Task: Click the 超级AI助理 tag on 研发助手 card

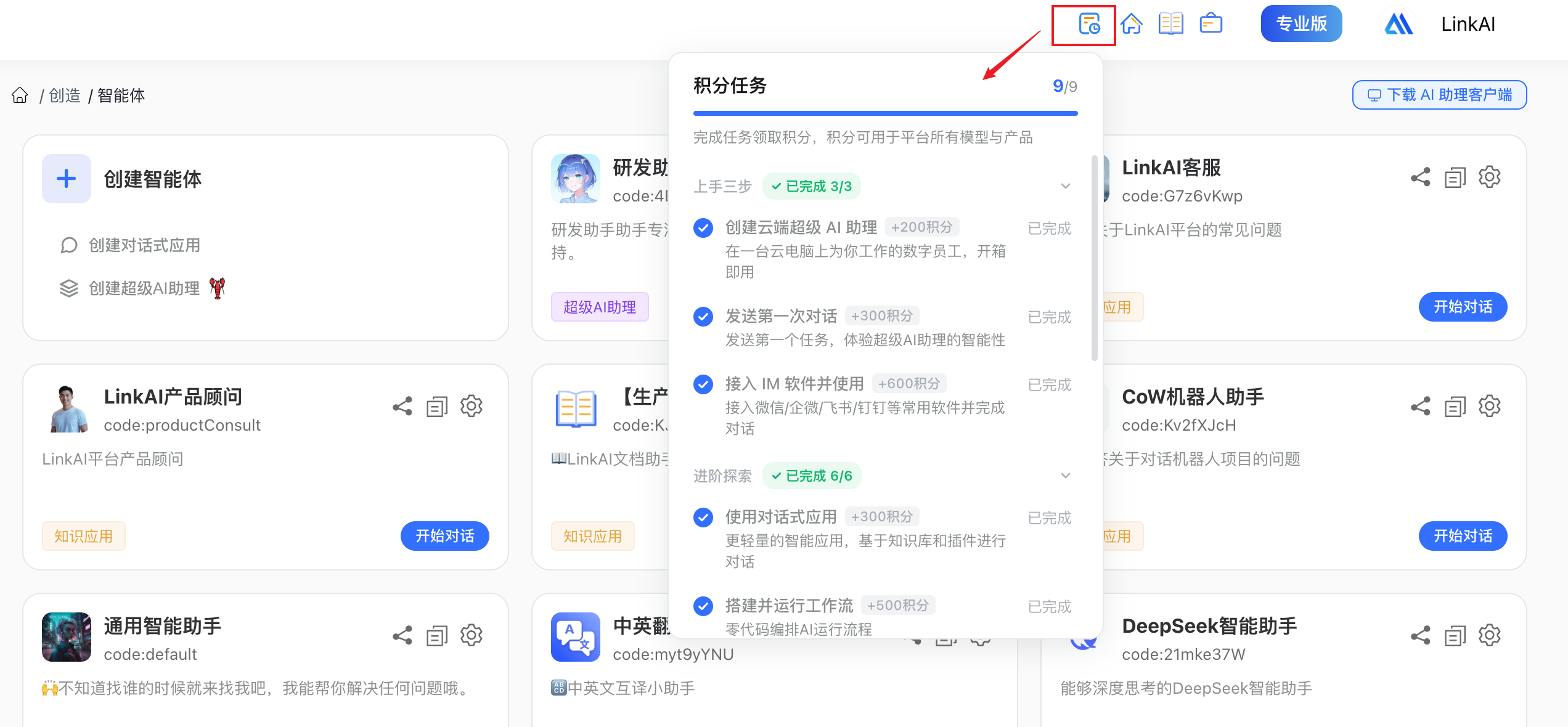Action: point(600,307)
